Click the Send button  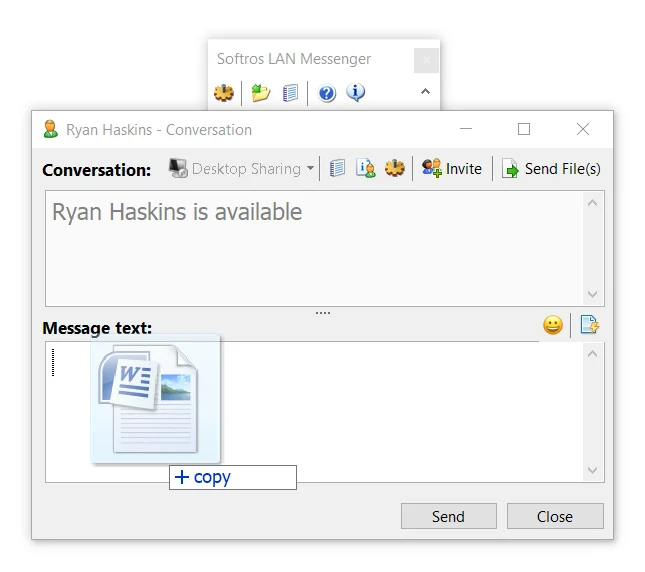(x=449, y=516)
